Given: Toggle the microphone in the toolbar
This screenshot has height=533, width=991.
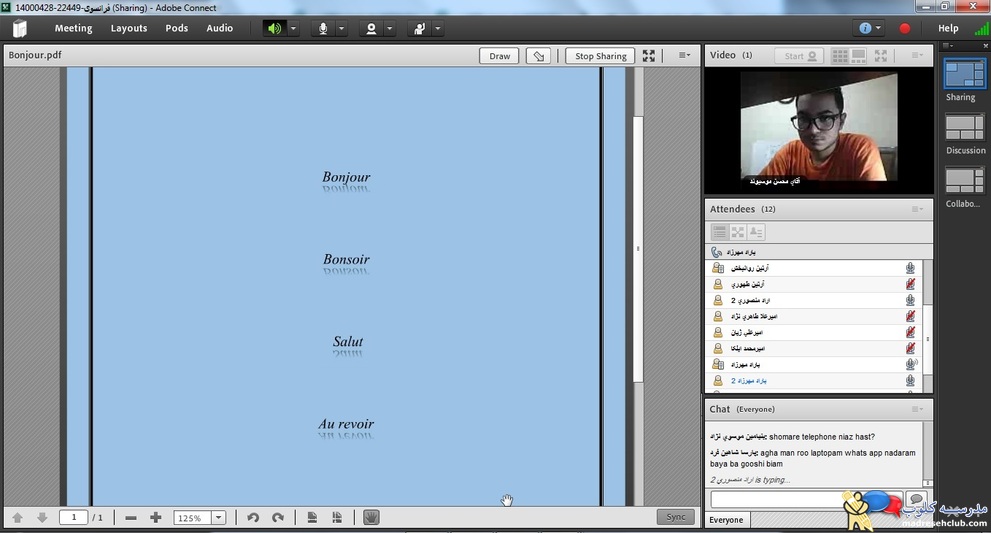Looking at the screenshot, I should point(323,28).
